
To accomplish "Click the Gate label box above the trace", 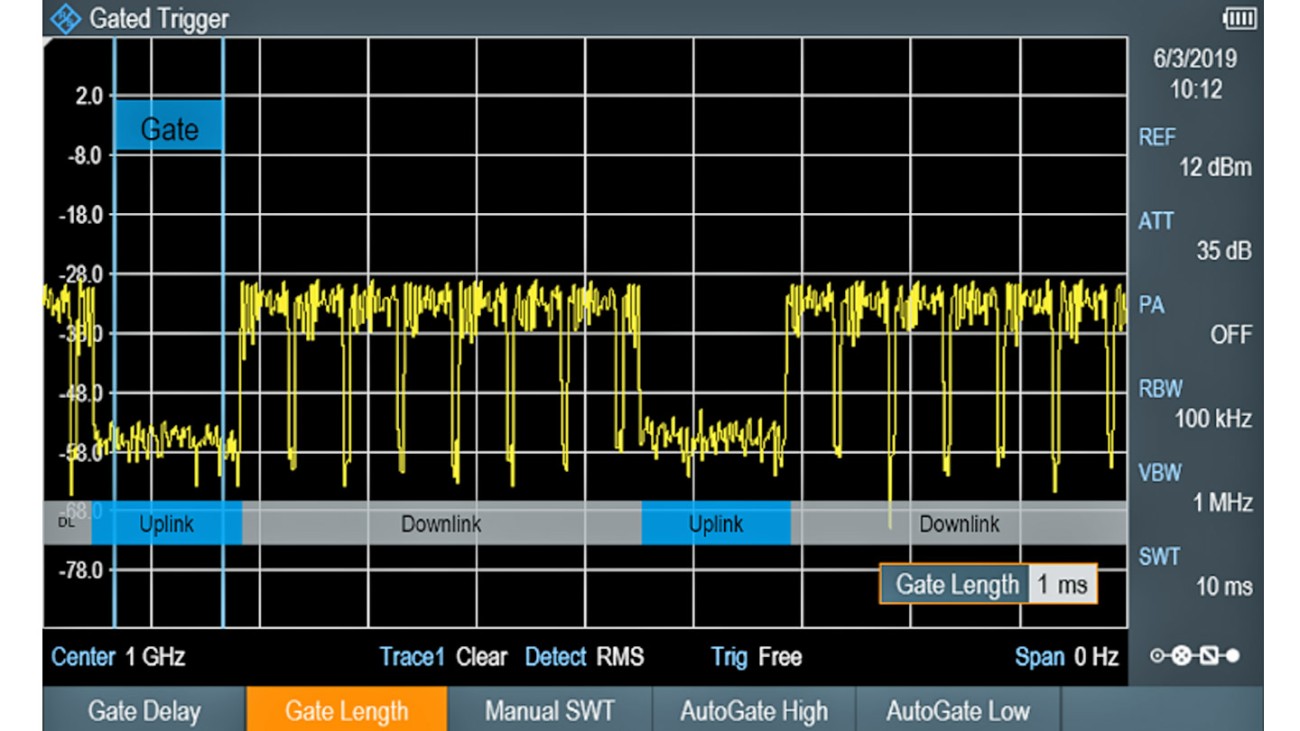I will point(168,125).
